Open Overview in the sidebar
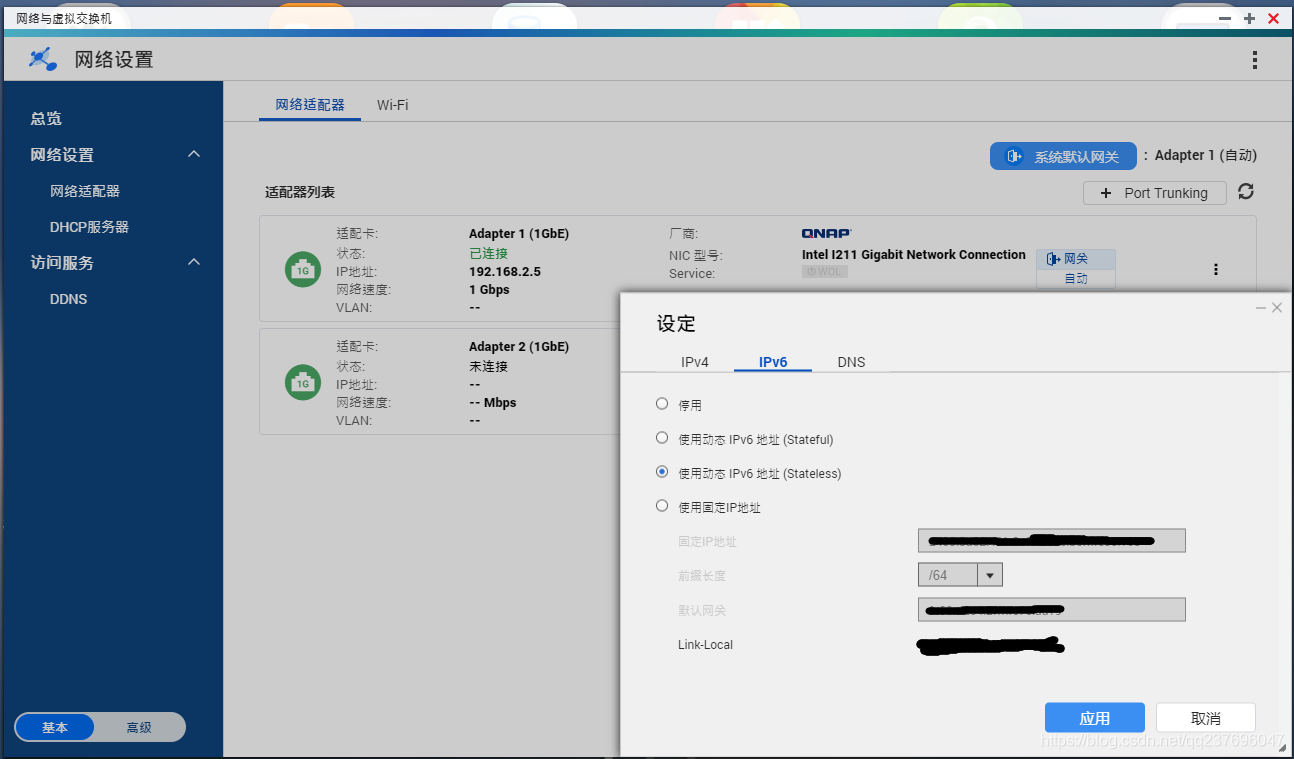The image size is (1294, 759). [x=46, y=118]
